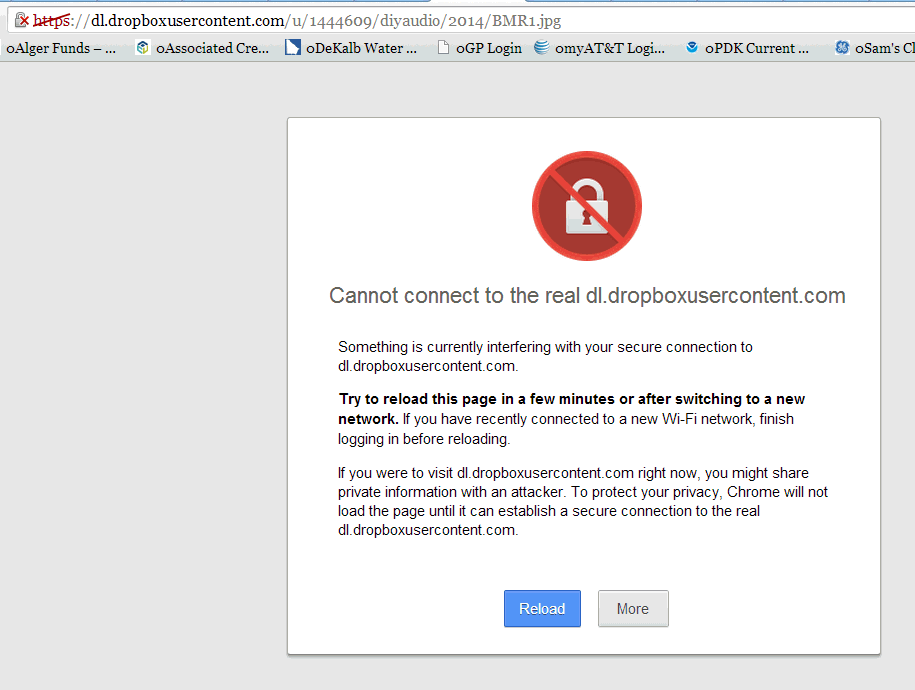
Task: Open the oGP Login bookmark label
Action: click(x=489, y=48)
